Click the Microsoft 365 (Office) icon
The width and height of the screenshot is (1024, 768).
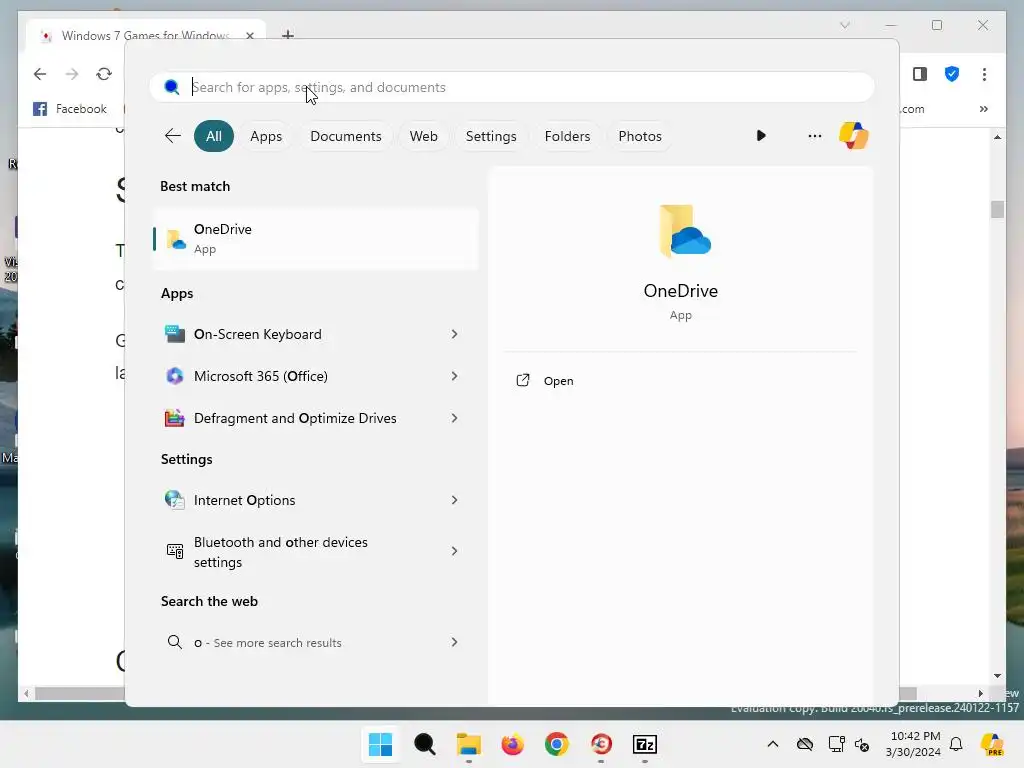[174, 376]
